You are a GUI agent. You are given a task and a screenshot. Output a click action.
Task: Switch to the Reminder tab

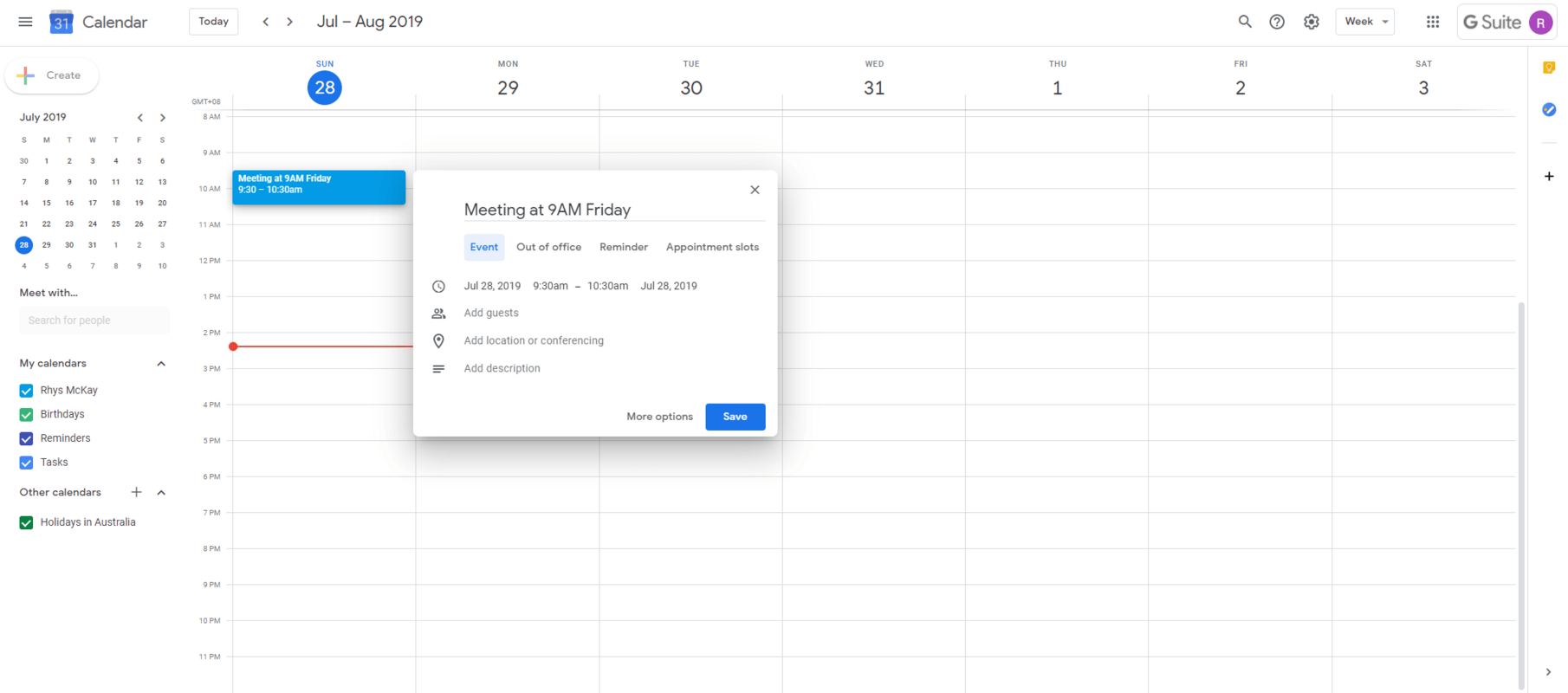click(x=624, y=247)
